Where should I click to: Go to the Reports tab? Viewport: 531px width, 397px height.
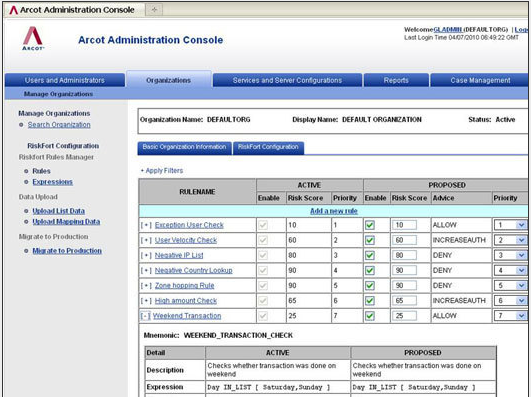(396, 80)
